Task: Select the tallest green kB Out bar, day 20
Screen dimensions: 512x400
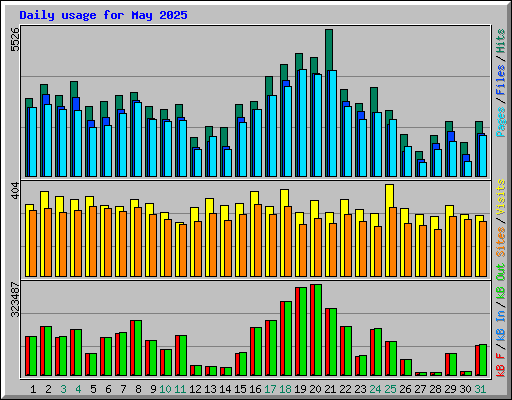Action: click(x=318, y=330)
